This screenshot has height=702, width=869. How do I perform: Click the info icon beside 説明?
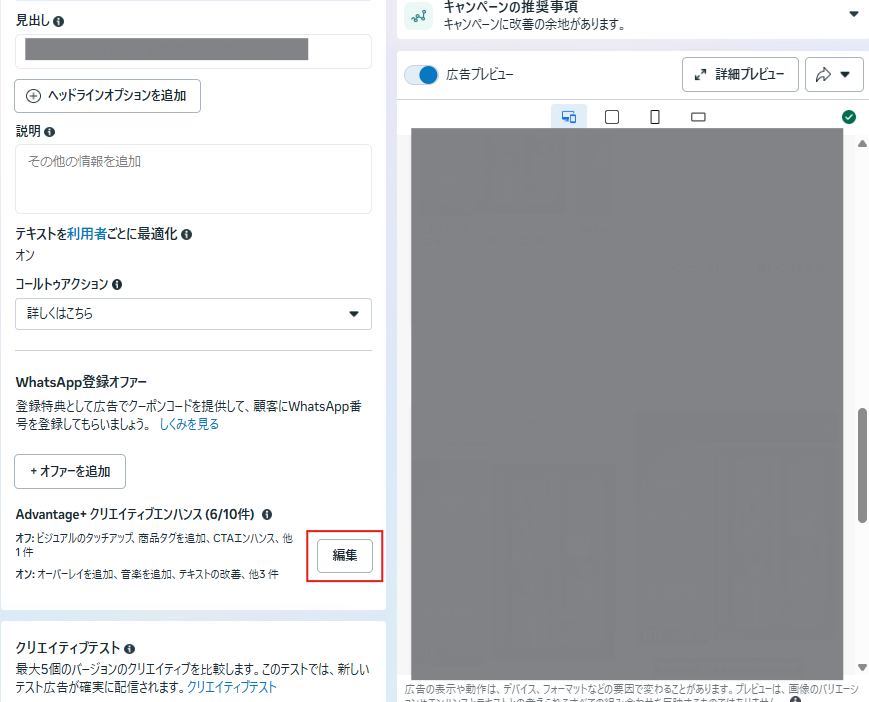click(x=50, y=131)
